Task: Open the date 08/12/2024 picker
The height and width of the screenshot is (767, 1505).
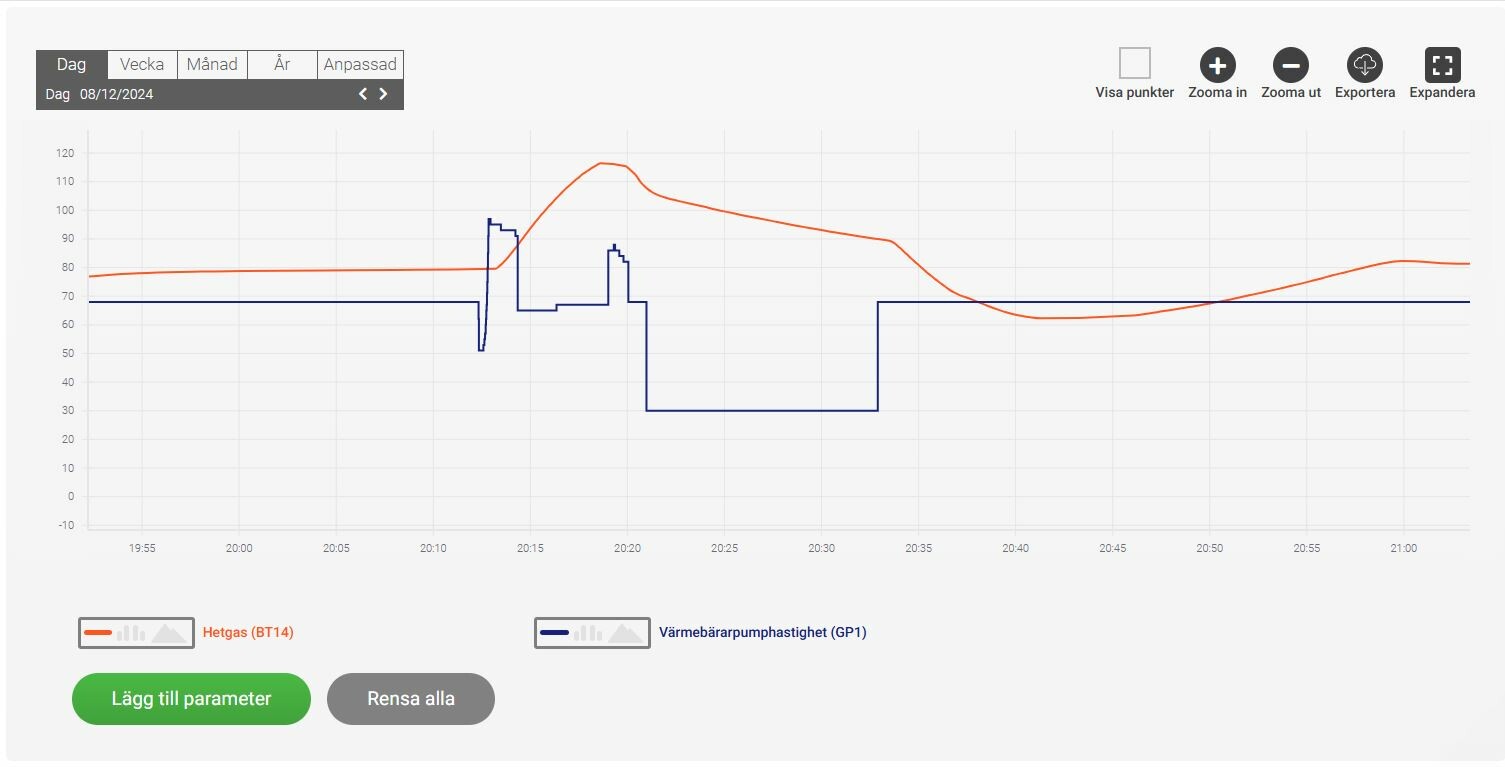Action: 116,95
